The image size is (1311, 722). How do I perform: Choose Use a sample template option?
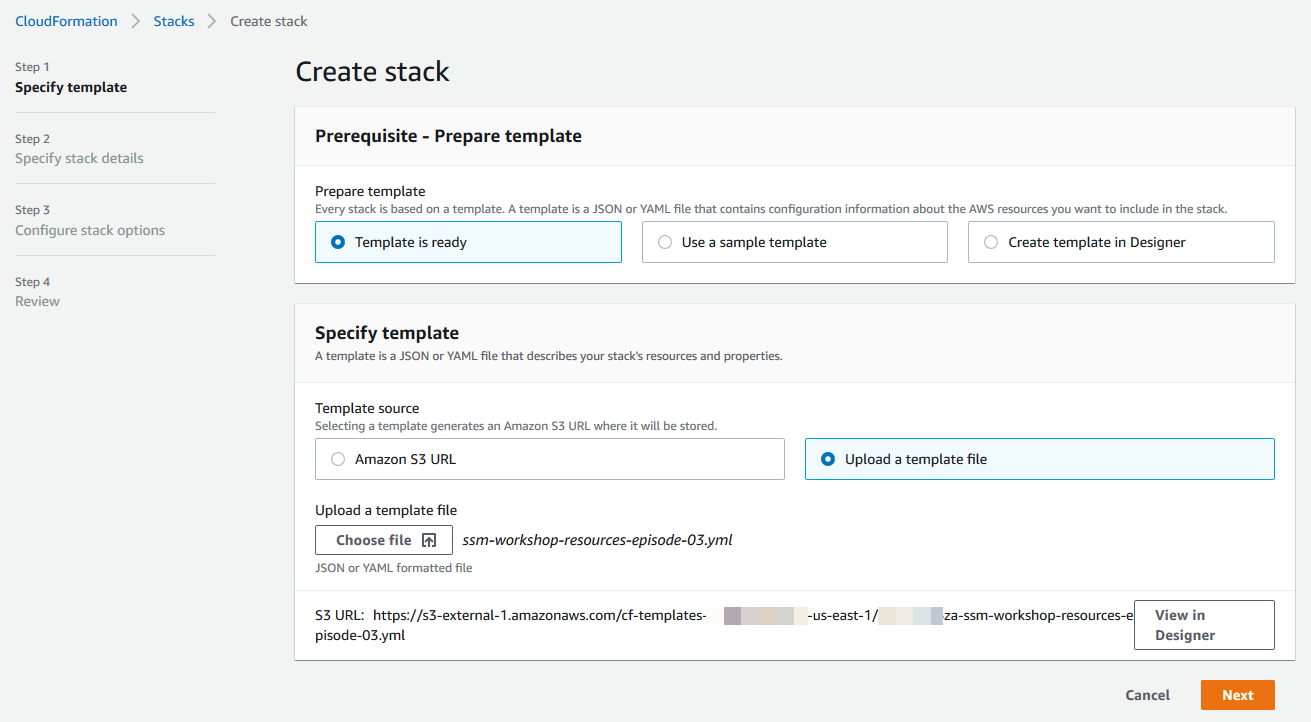tap(794, 242)
